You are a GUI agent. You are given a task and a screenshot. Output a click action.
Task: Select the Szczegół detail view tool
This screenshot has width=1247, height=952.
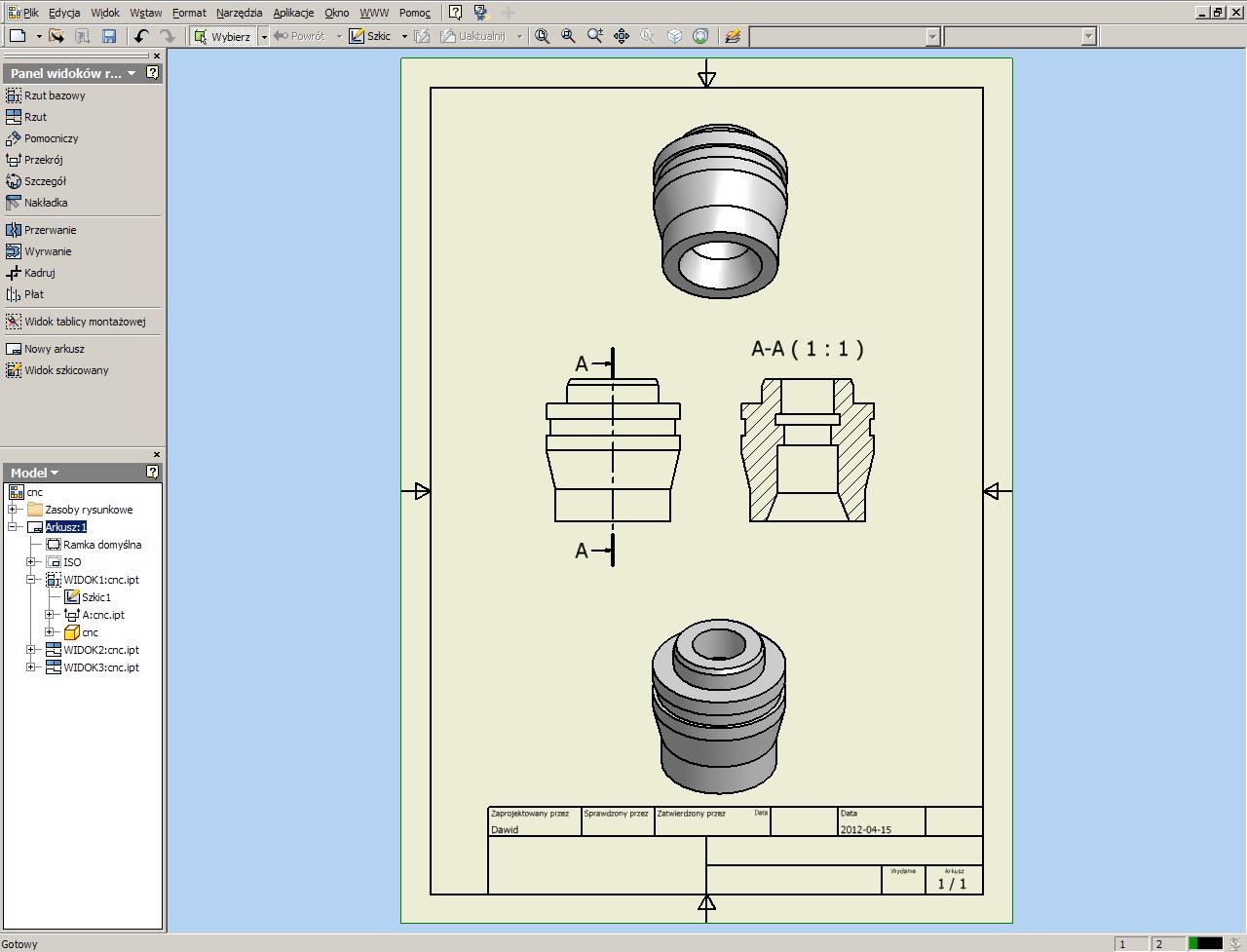tap(36, 181)
